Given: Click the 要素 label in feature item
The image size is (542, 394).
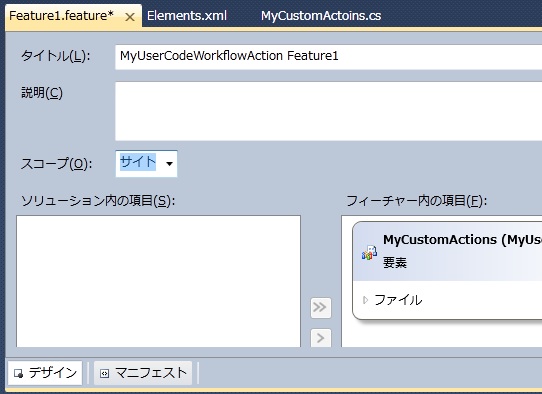Looking at the screenshot, I should coord(395,263).
